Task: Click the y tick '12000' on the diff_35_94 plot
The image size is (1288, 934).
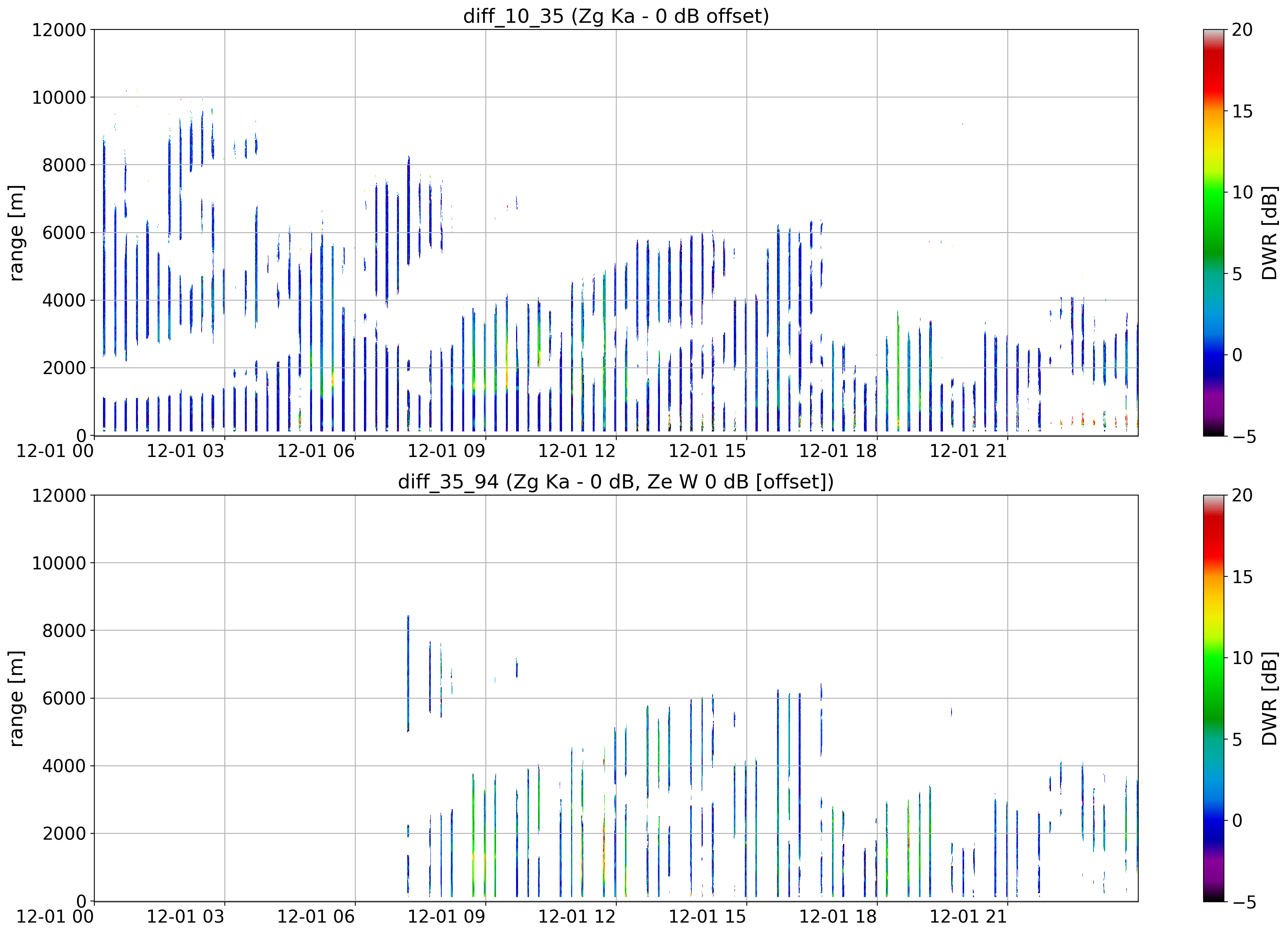Action: coord(59,495)
